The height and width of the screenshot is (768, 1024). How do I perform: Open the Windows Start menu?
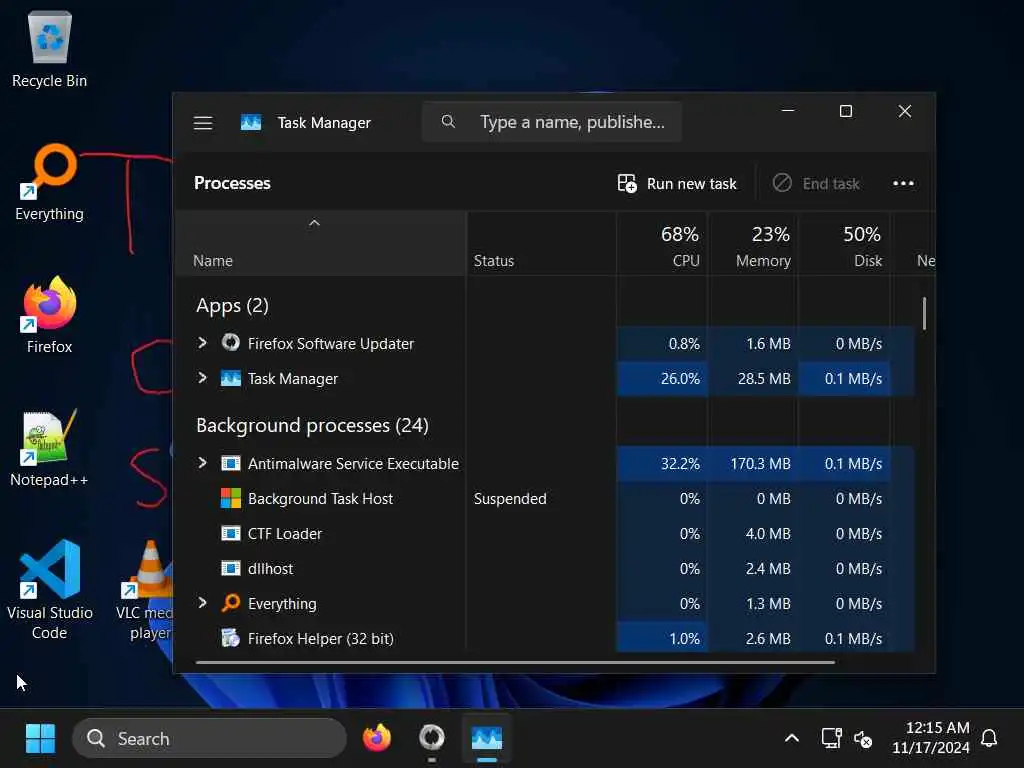point(40,739)
